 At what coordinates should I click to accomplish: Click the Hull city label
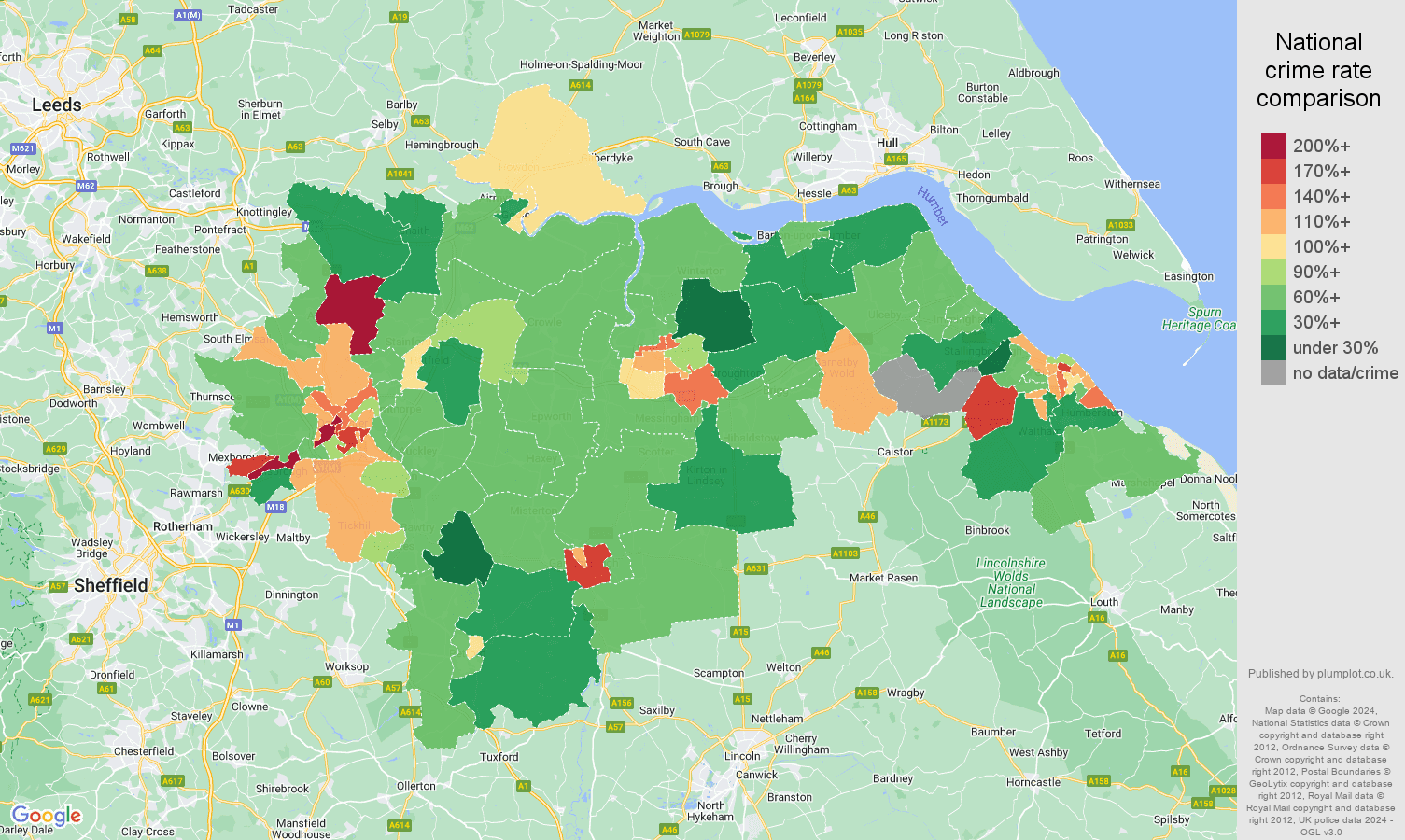point(888,143)
